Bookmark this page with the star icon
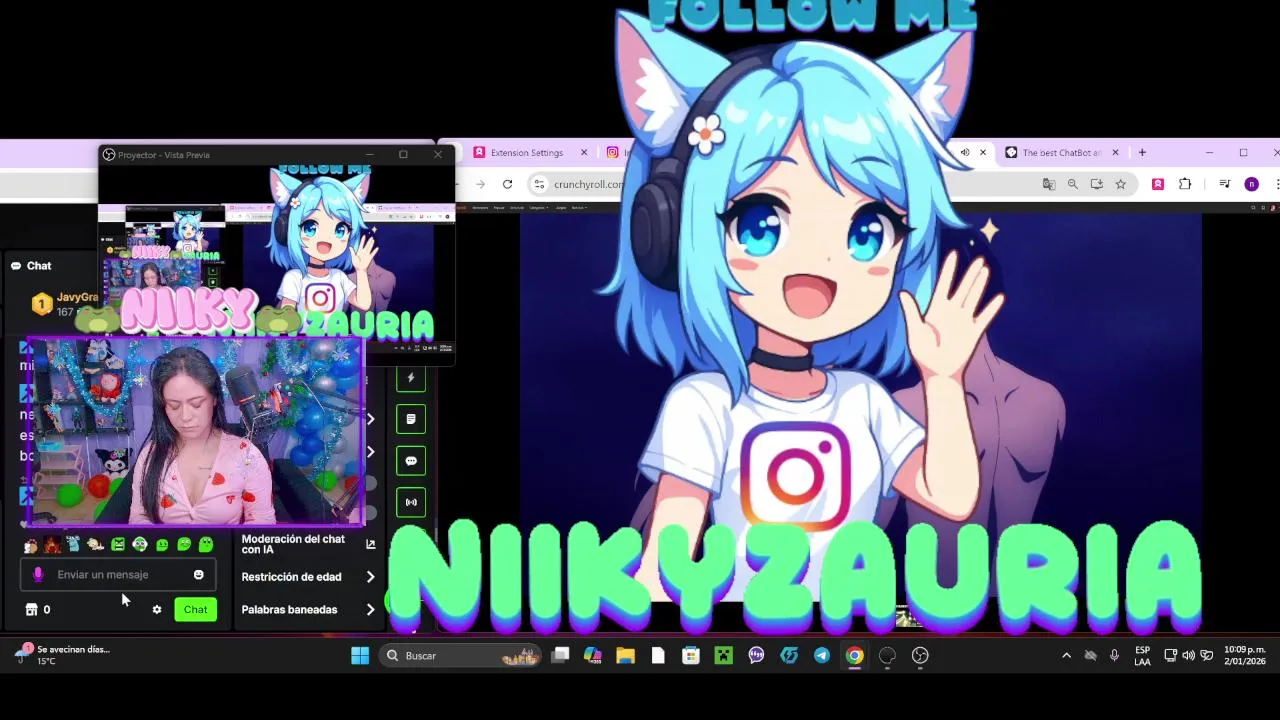The width and height of the screenshot is (1280, 720). pos(1120,184)
